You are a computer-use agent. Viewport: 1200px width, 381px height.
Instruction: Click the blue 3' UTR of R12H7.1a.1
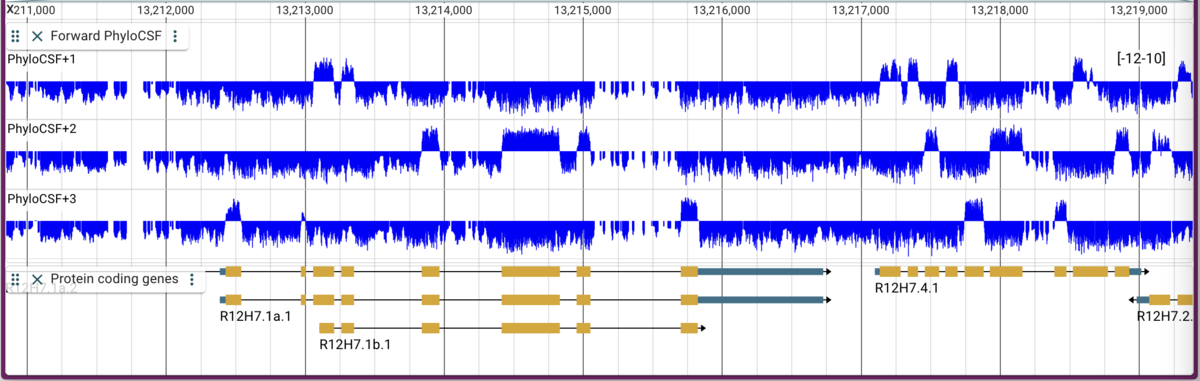(760, 300)
